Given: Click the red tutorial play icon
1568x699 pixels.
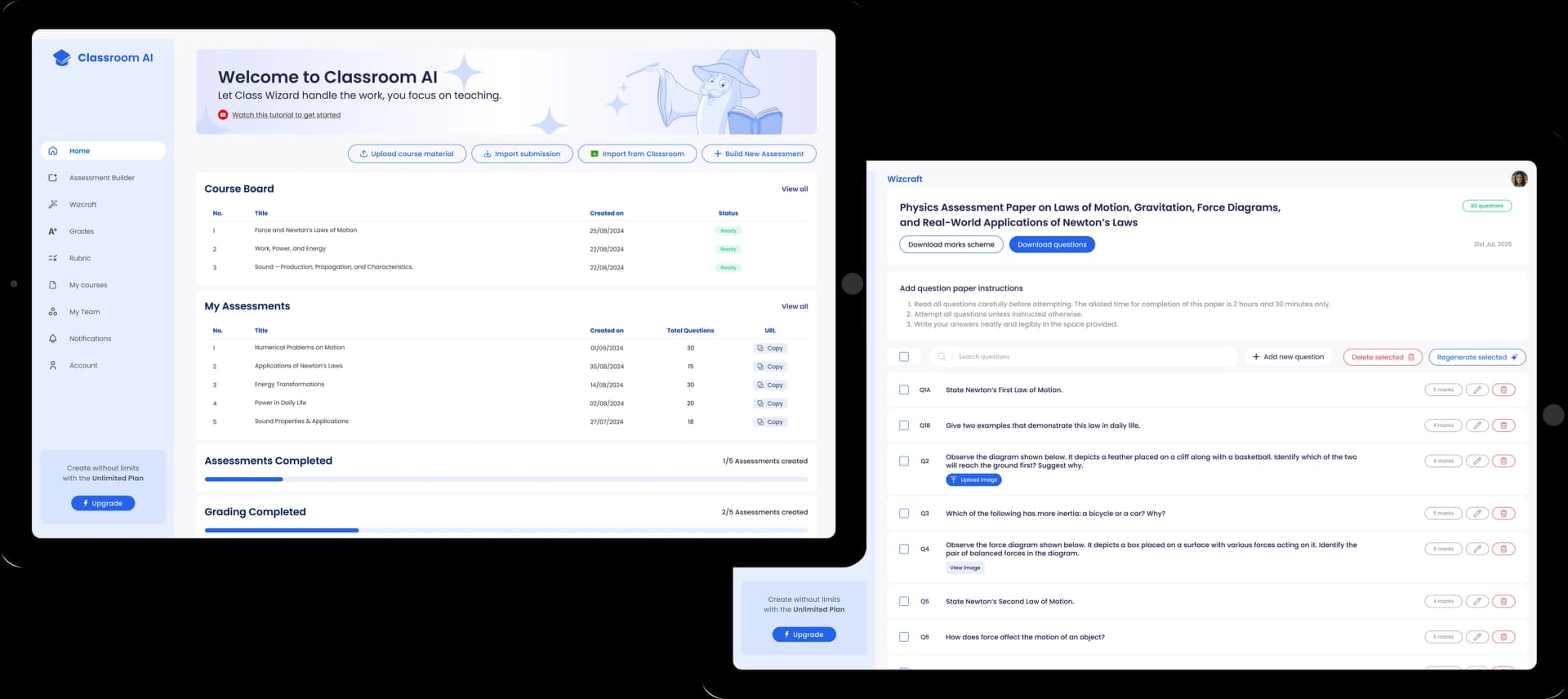Looking at the screenshot, I should [223, 115].
